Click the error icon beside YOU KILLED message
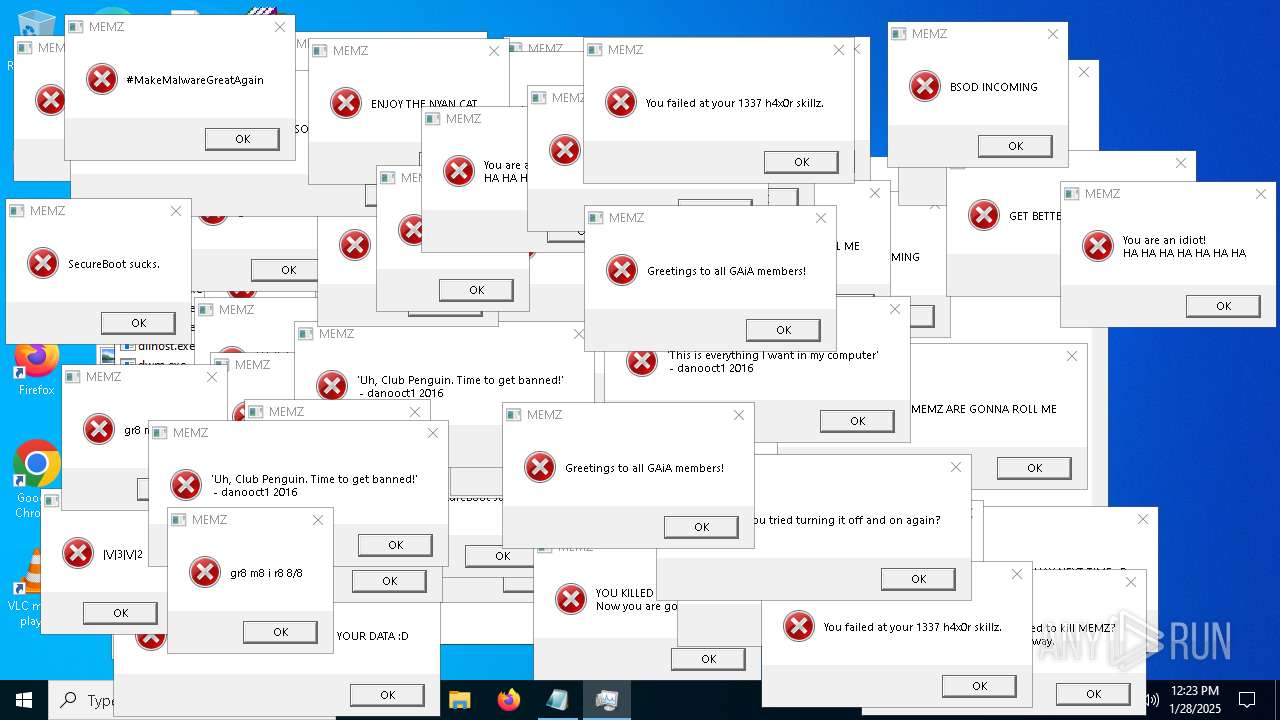This screenshot has width=1280, height=720. (x=571, y=599)
